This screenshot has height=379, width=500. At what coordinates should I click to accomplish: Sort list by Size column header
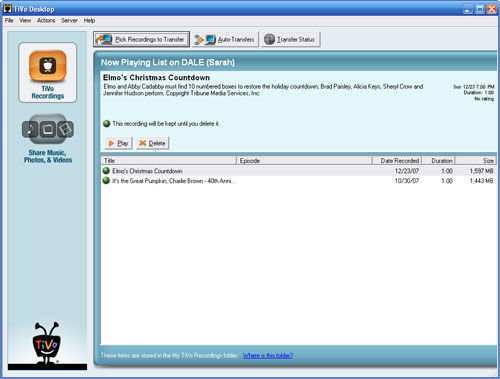476,161
